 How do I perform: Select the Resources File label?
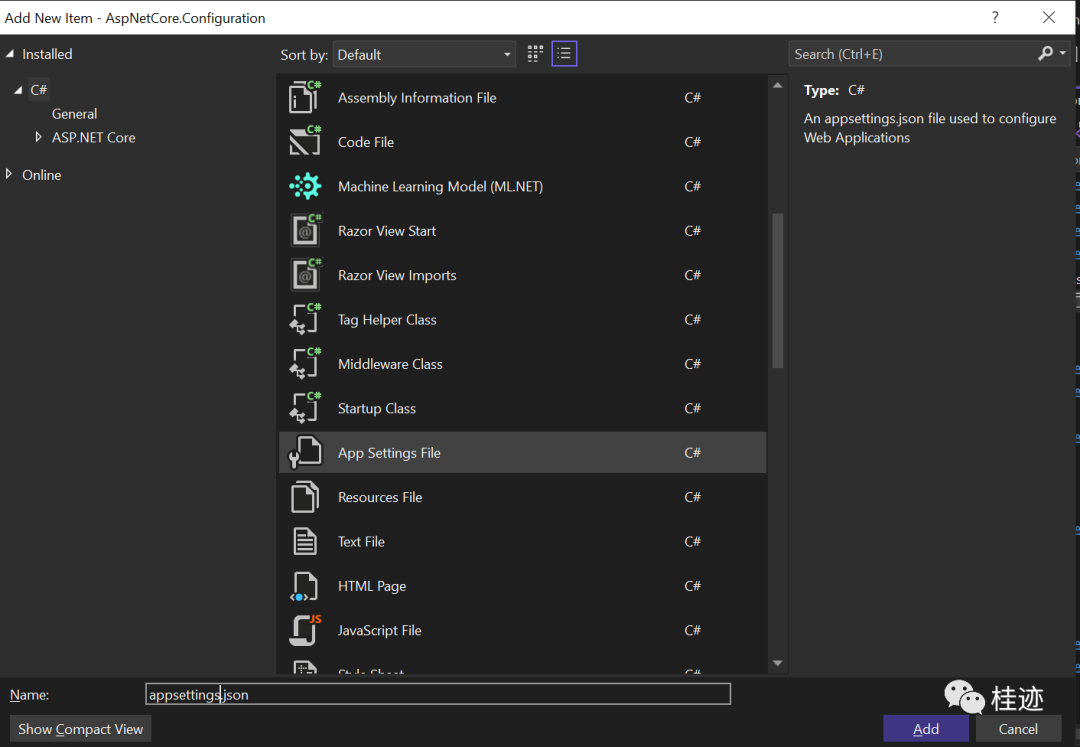(x=380, y=497)
